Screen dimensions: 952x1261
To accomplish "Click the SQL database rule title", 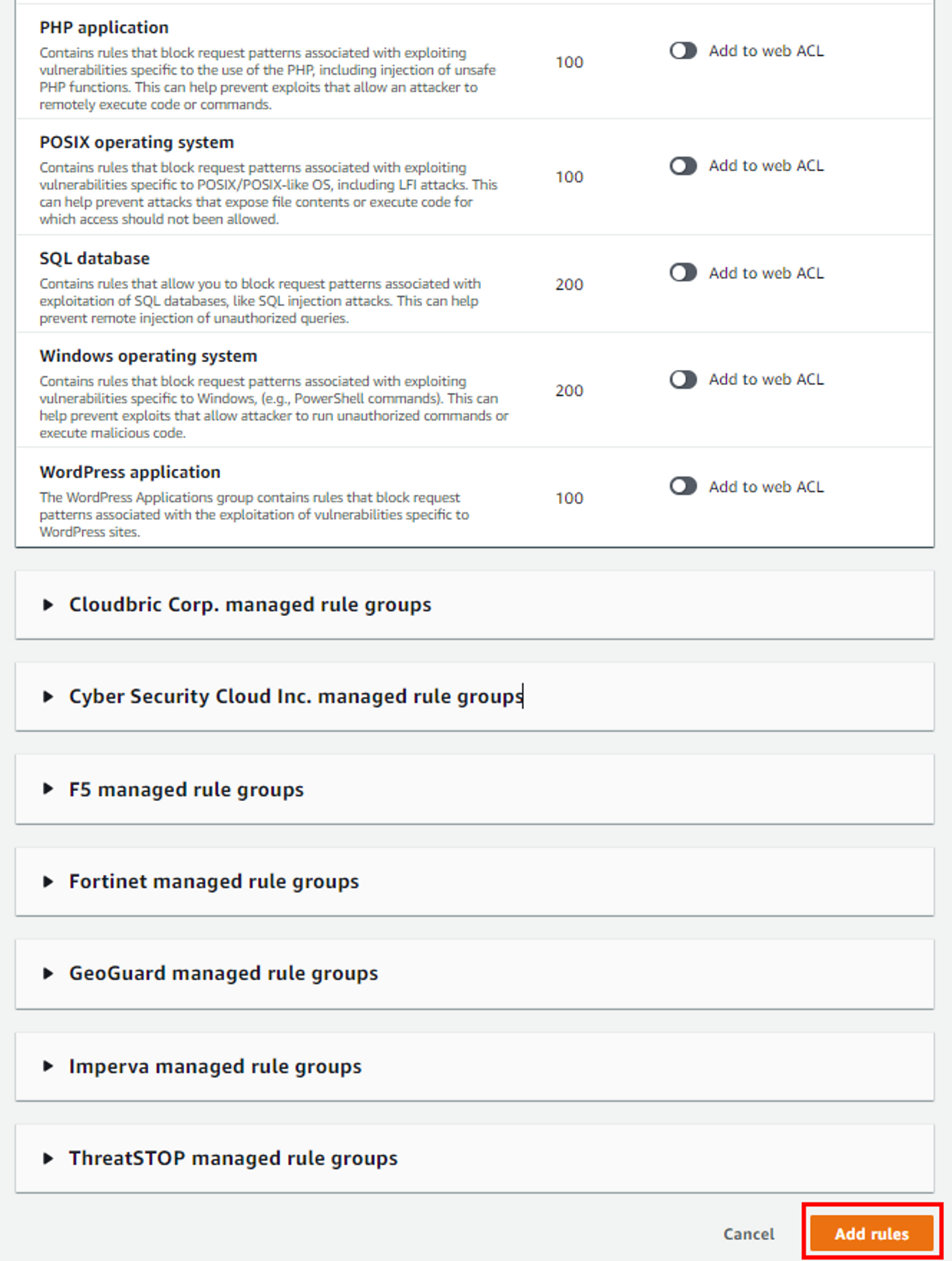I will pos(95,258).
